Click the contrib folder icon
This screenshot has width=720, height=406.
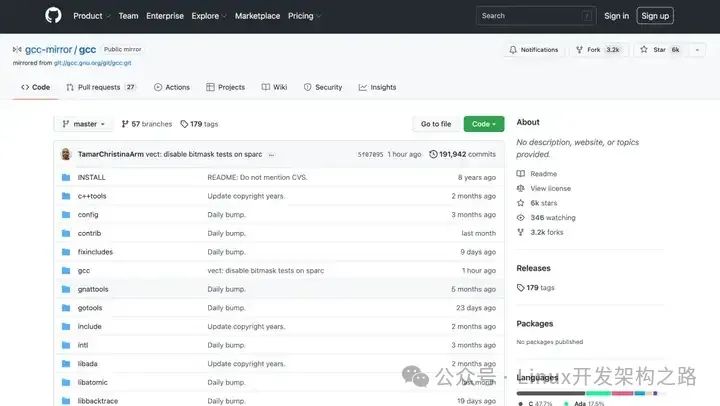pos(66,233)
